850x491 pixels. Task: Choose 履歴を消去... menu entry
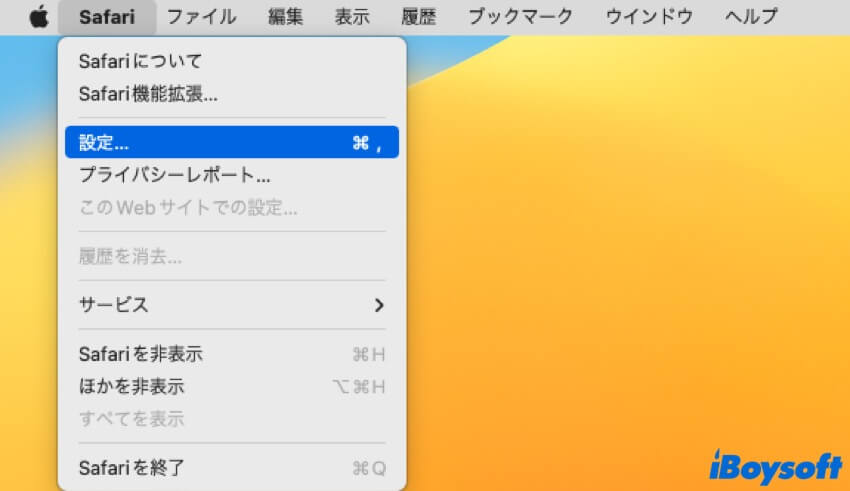tap(232, 256)
